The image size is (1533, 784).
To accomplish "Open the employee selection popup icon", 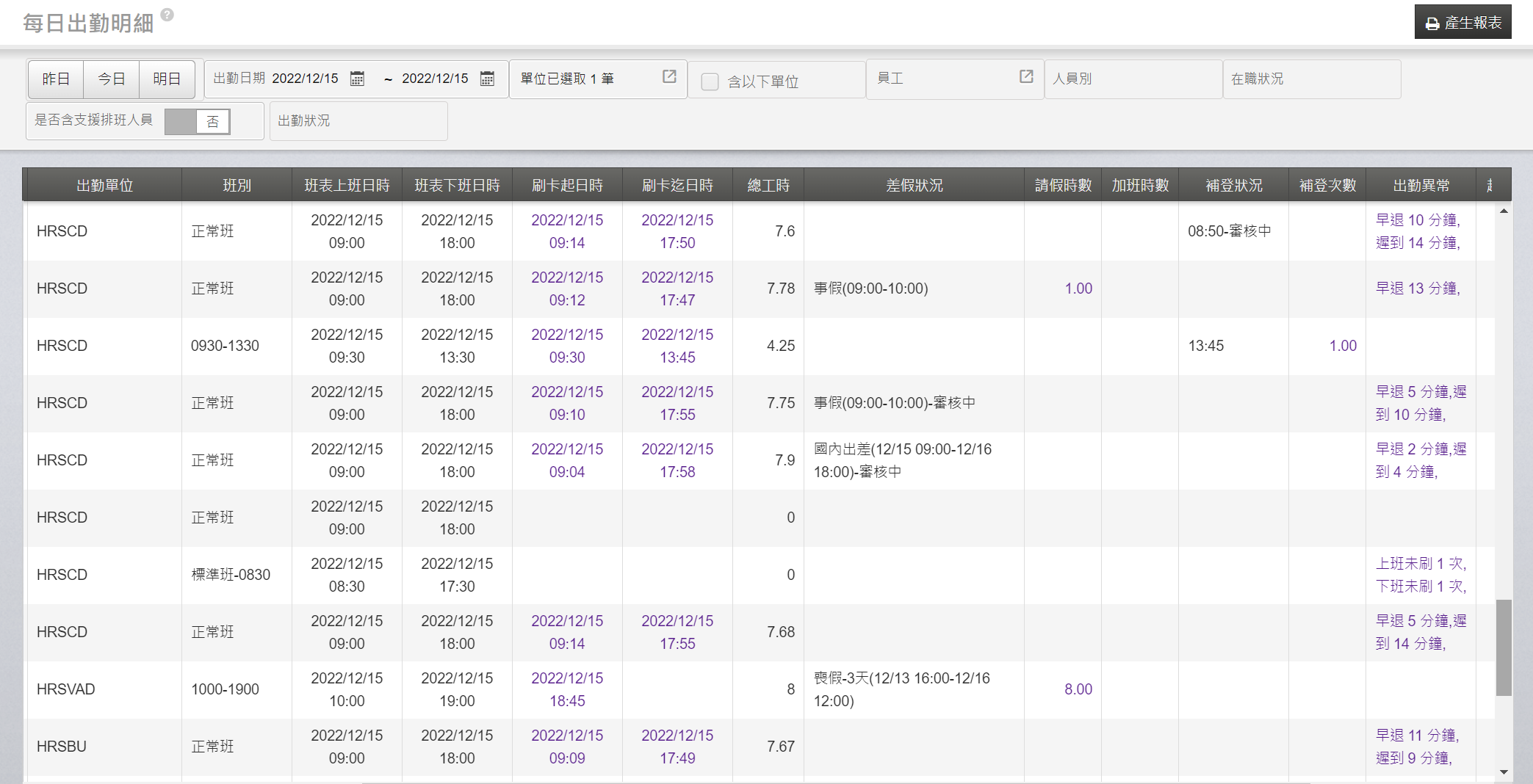I will [1026, 77].
